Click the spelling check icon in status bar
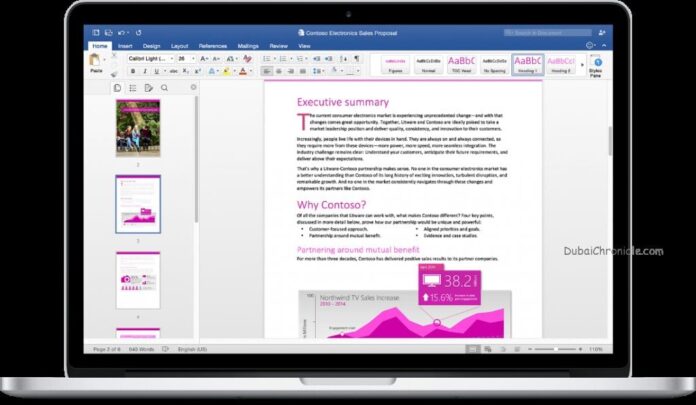696x405 pixels. (x=166, y=349)
